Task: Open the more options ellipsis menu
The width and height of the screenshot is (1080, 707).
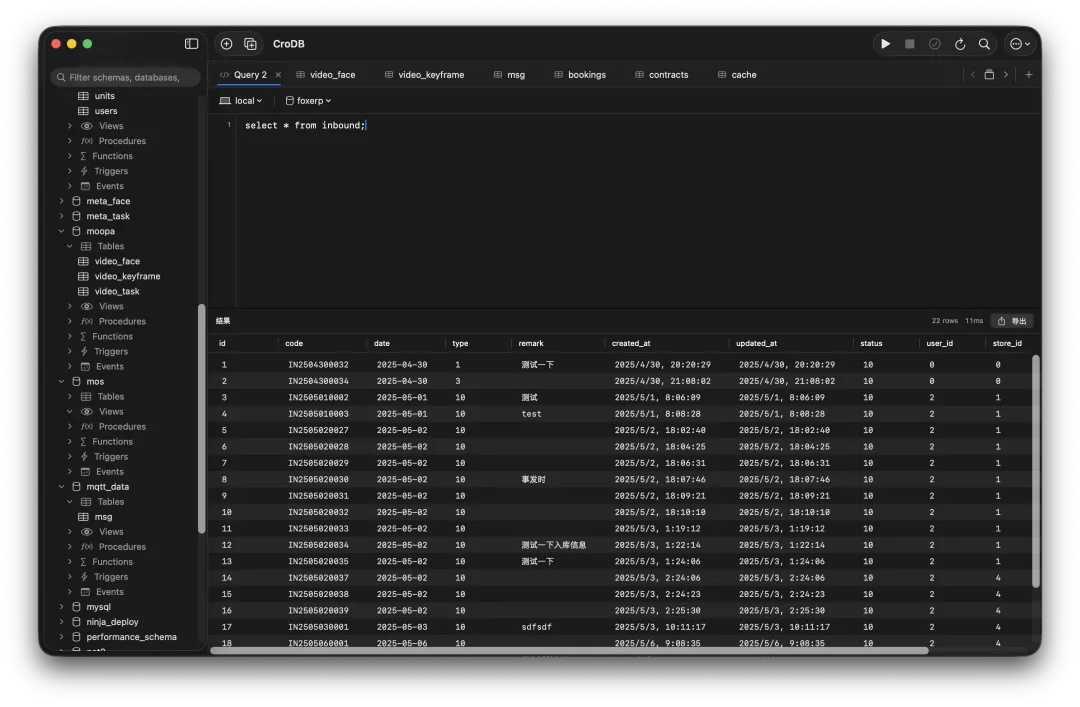Action: (1019, 43)
